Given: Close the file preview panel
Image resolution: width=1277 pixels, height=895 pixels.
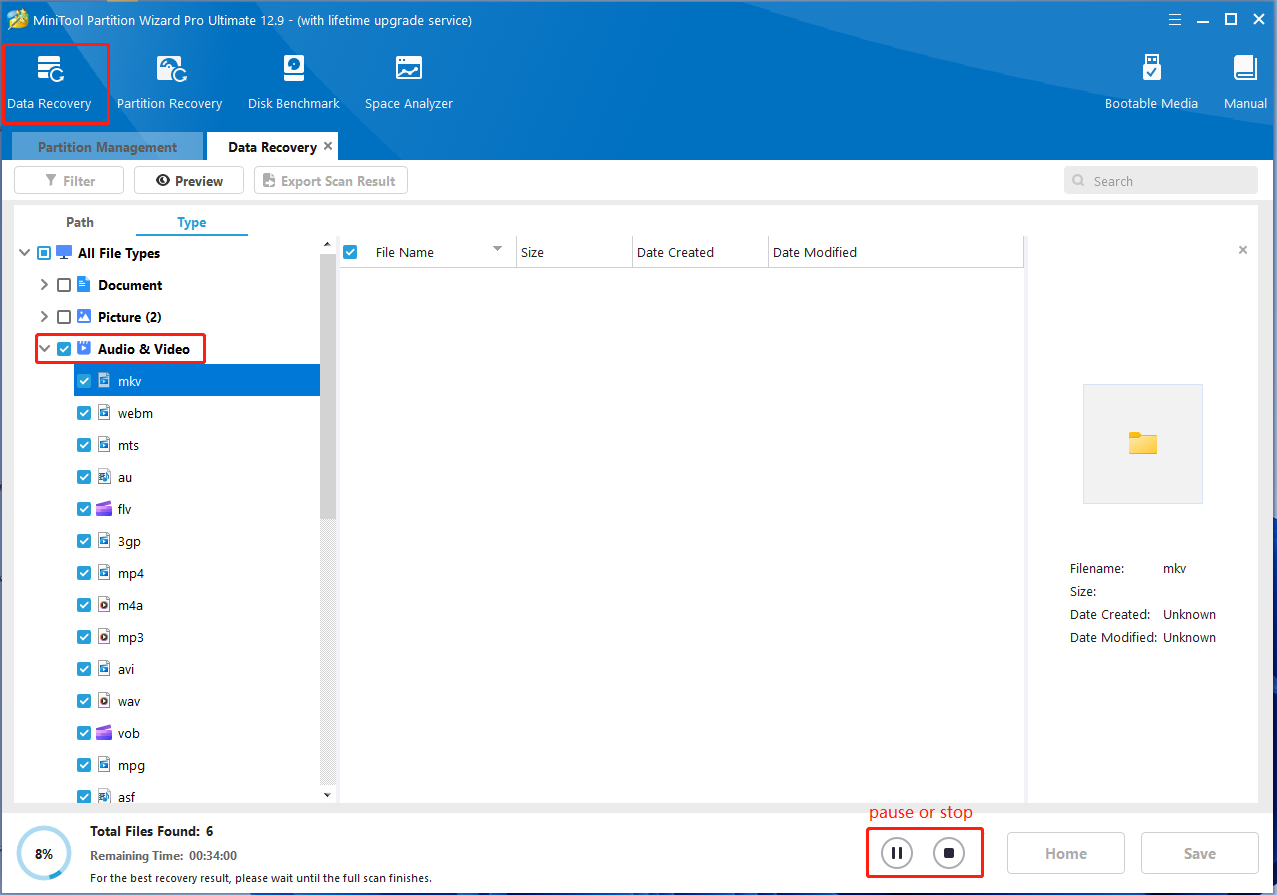Looking at the screenshot, I should 1243,250.
